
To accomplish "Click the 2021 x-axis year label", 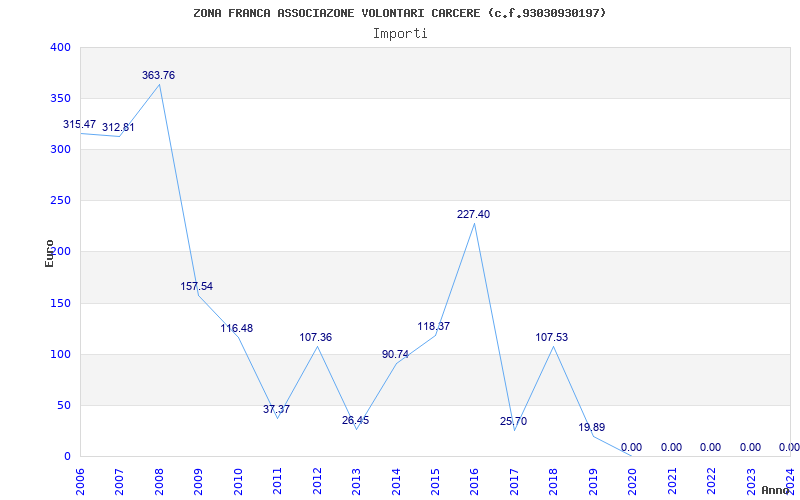I will [672, 481].
